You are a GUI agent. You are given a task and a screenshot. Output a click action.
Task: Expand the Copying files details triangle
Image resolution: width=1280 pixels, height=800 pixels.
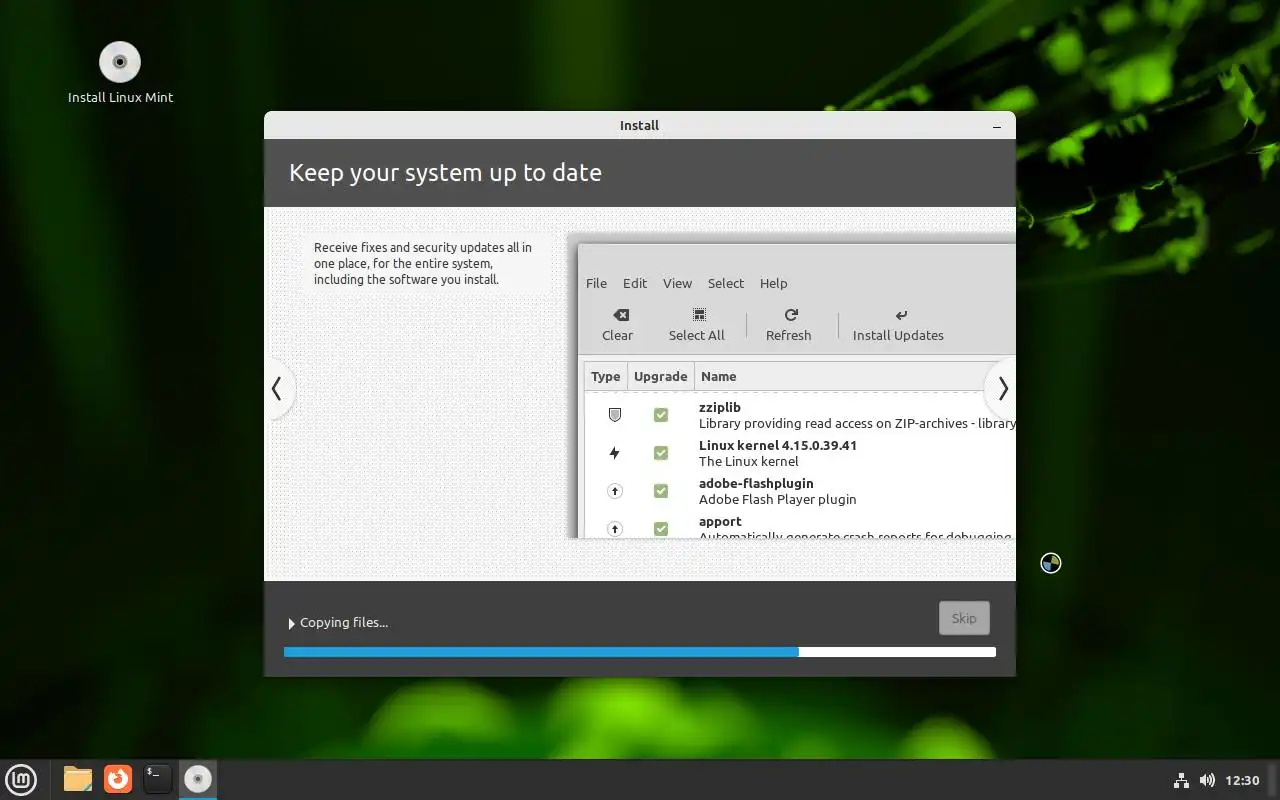click(291, 623)
